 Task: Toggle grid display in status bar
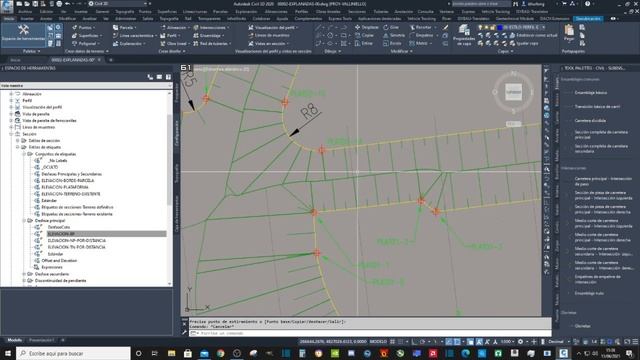tap(392, 342)
